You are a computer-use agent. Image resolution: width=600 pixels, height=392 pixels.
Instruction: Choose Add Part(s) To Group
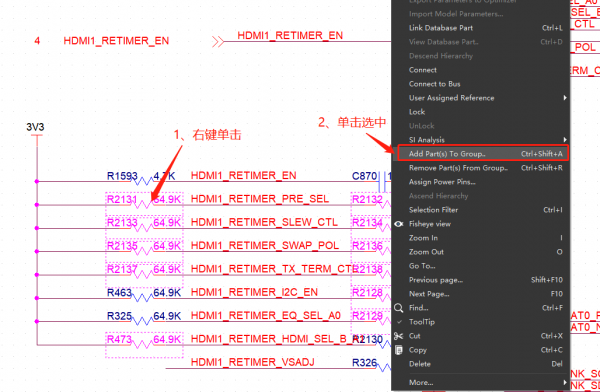(x=483, y=154)
